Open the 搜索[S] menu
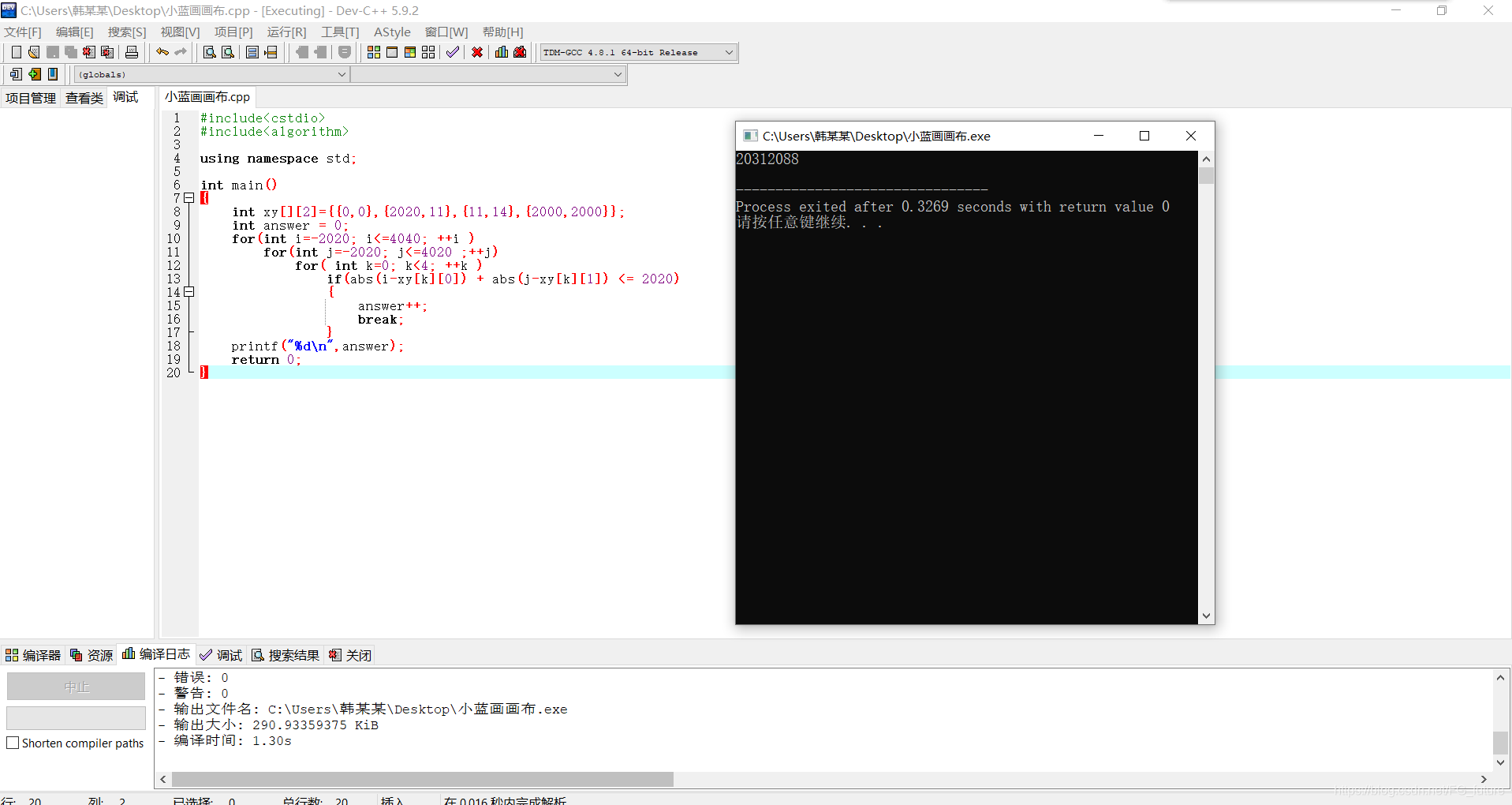 pyautogui.click(x=127, y=32)
